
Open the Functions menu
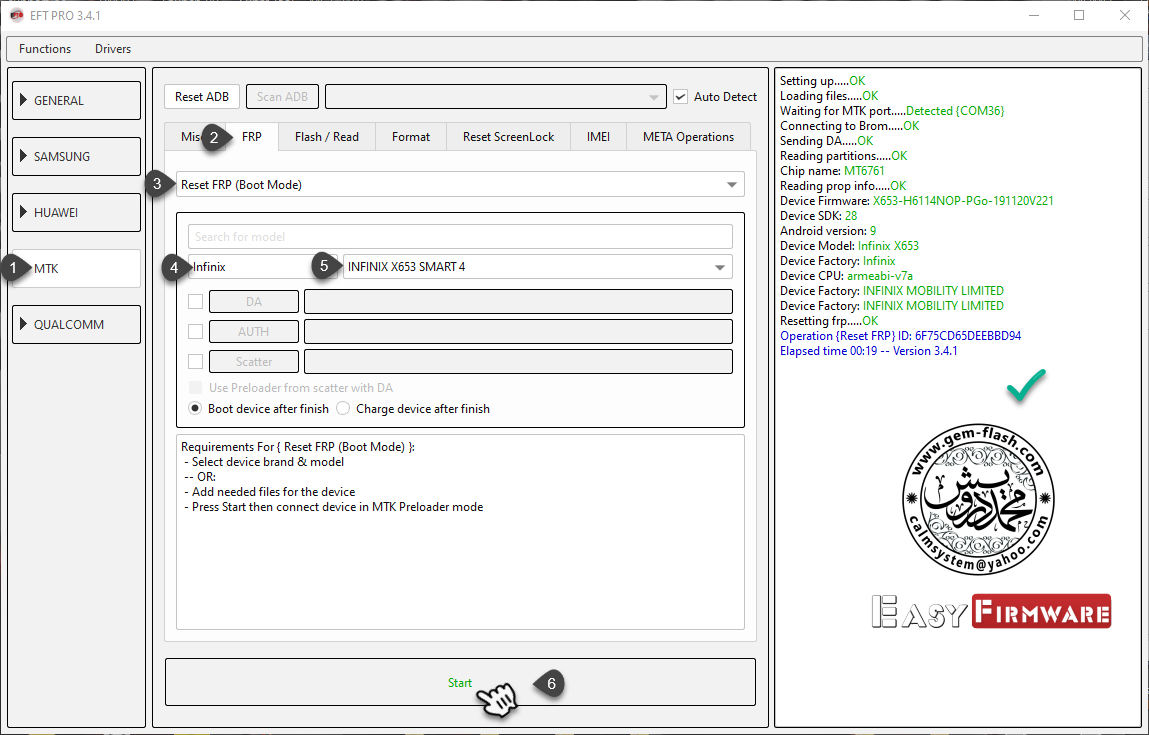(45, 49)
